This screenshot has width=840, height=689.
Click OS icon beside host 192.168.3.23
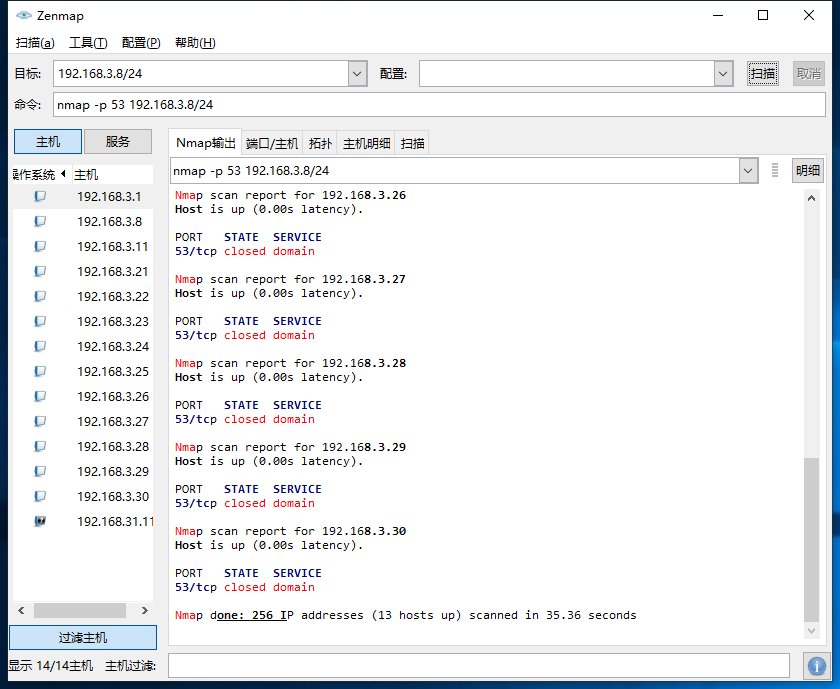pos(40,321)
